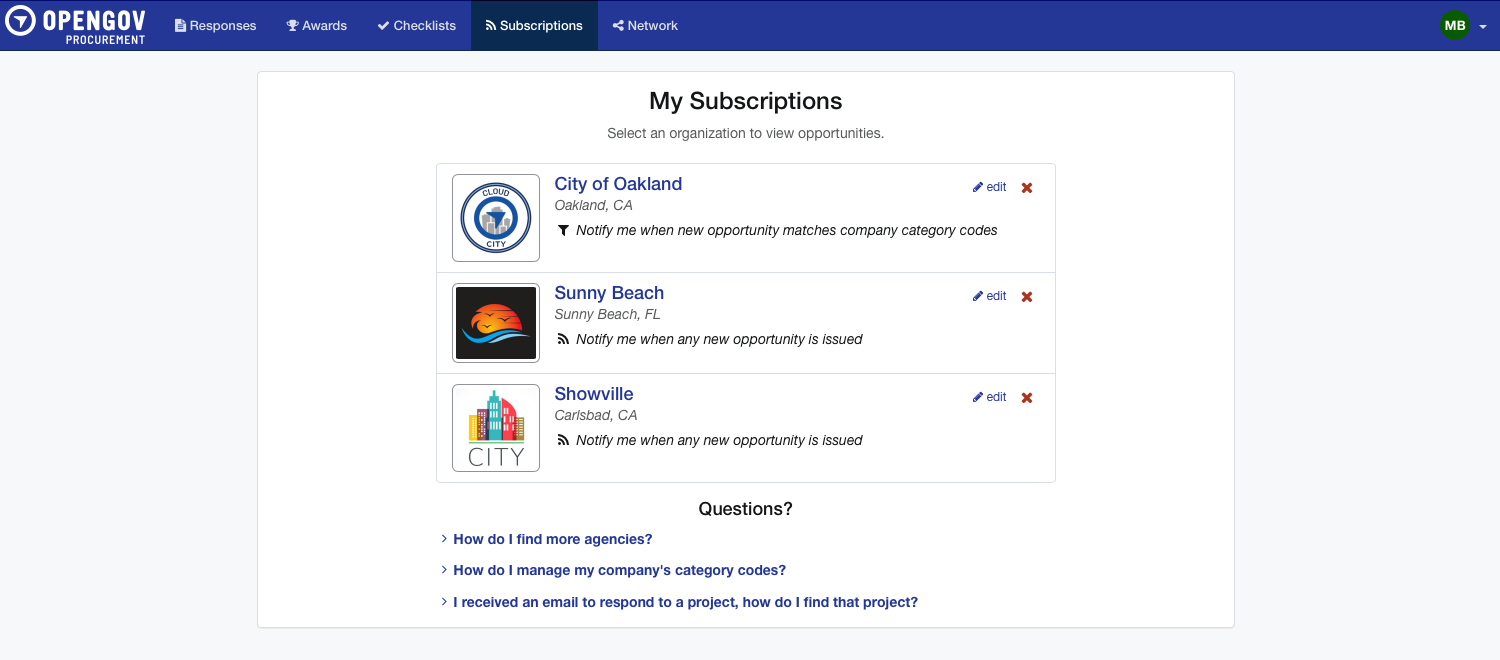1500x660 pixels.
Task: Go to the Responses tab
Action: coord(215,26)
